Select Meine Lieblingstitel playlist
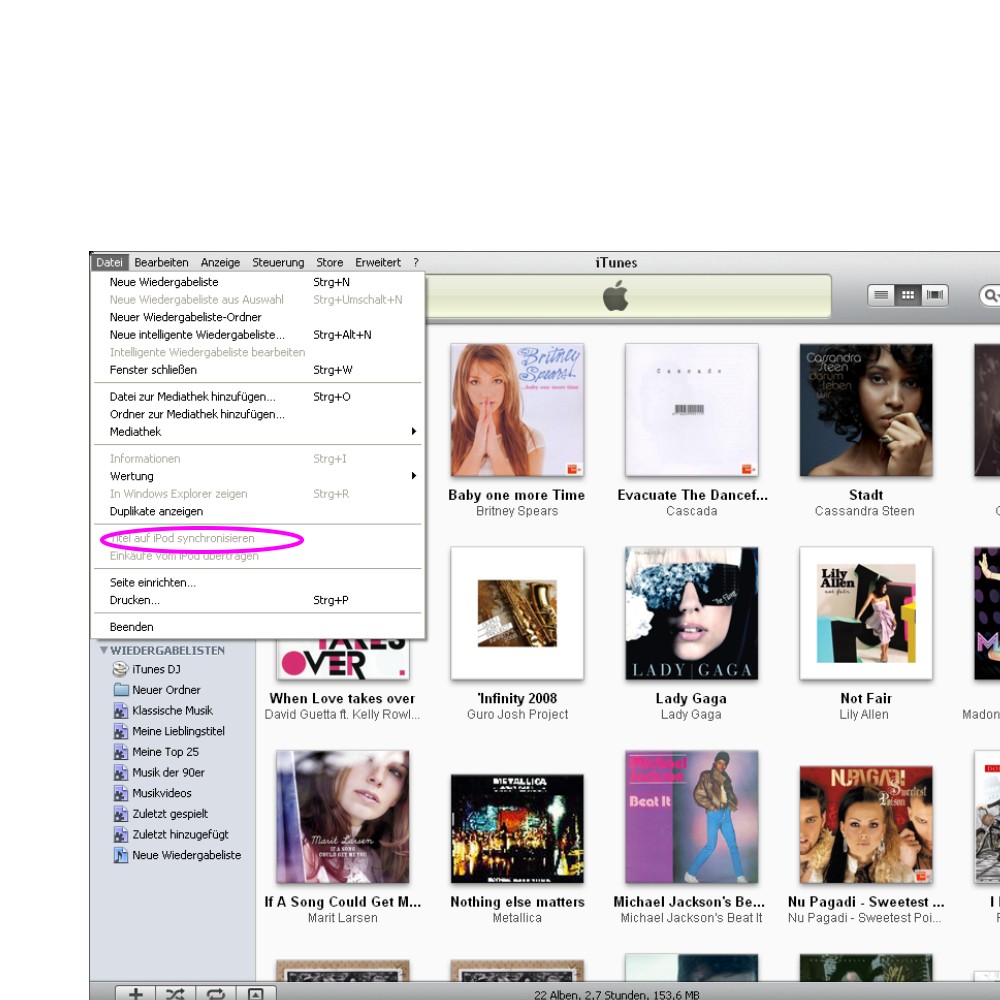 (x=169, y=731)
